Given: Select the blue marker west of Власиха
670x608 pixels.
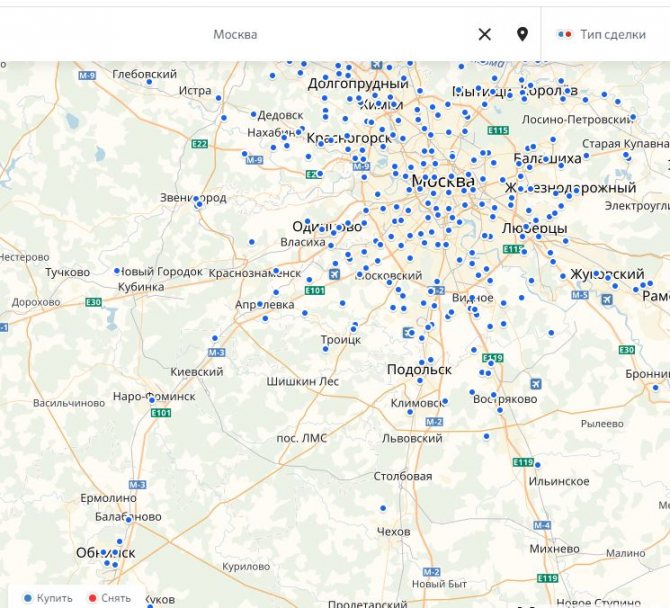Looking at the screenshot, I should point(252,242).
